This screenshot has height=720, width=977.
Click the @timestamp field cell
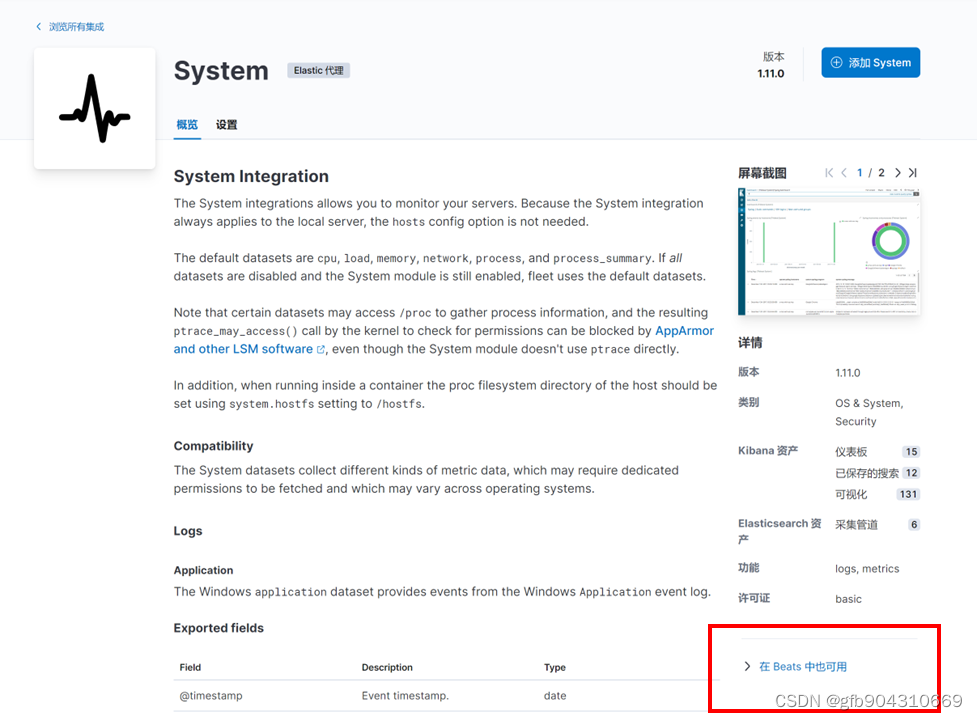click(211, 696)
